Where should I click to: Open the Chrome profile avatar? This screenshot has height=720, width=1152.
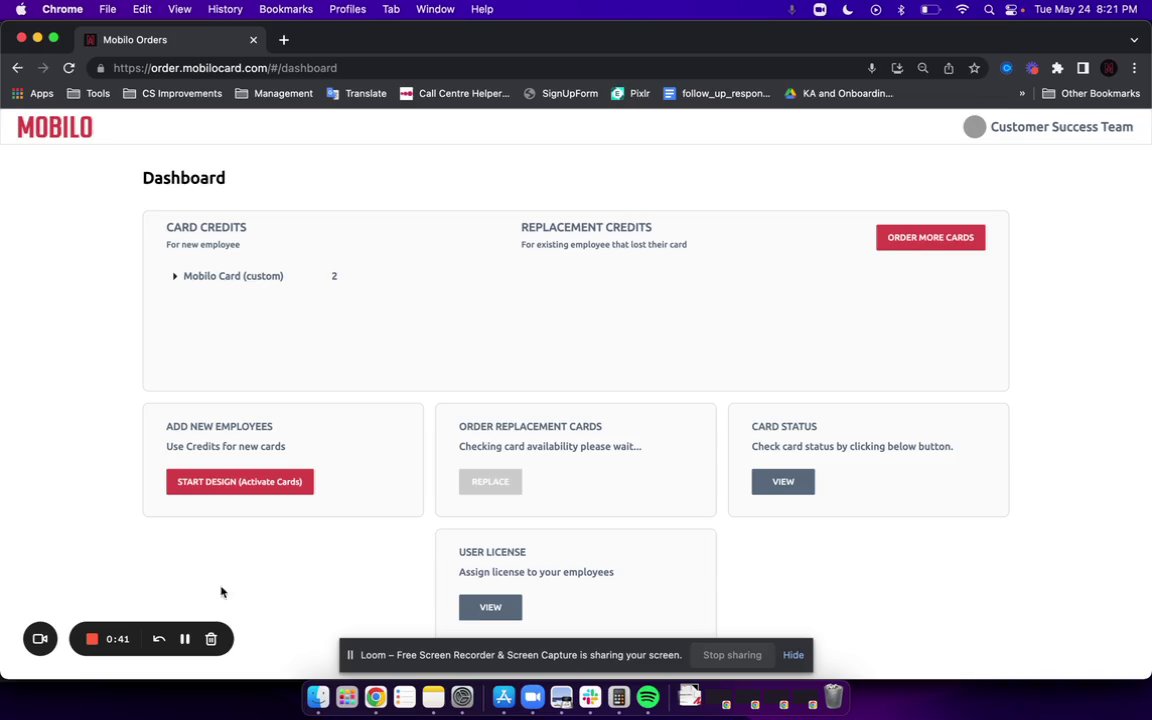[x=1109, y=68]
